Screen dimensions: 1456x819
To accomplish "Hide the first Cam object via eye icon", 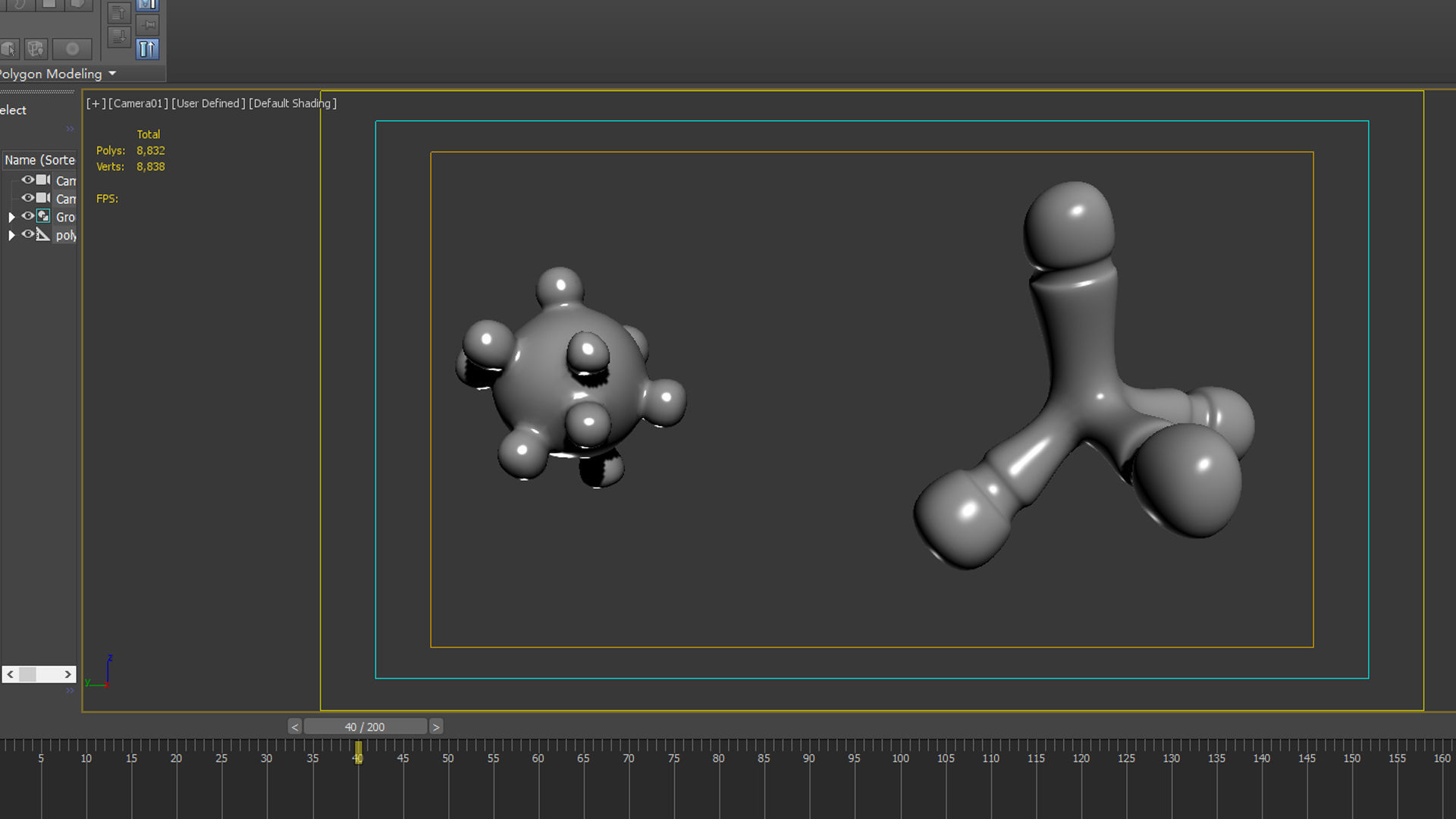I will tap(27, 180).
